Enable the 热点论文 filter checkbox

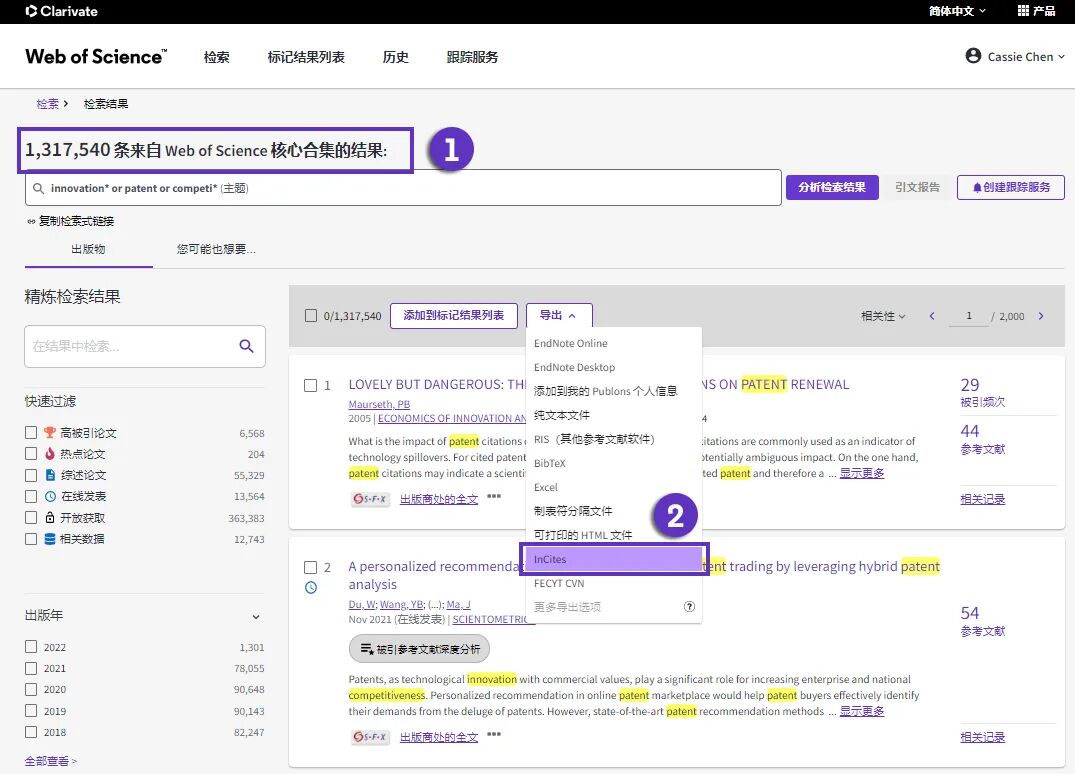coord(31,453)
